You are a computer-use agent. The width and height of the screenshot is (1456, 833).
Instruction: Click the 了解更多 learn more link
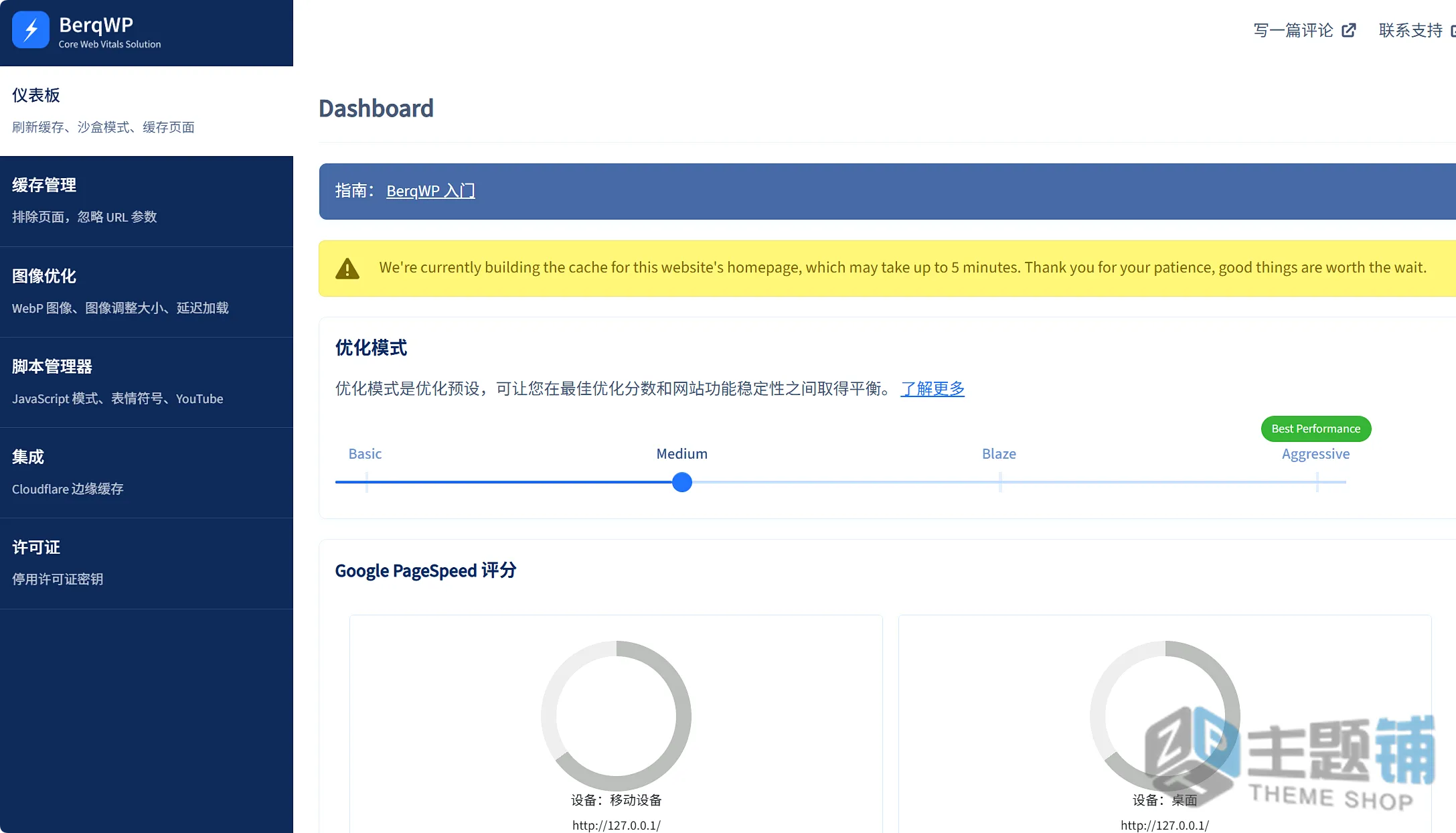tap(933, 388)
